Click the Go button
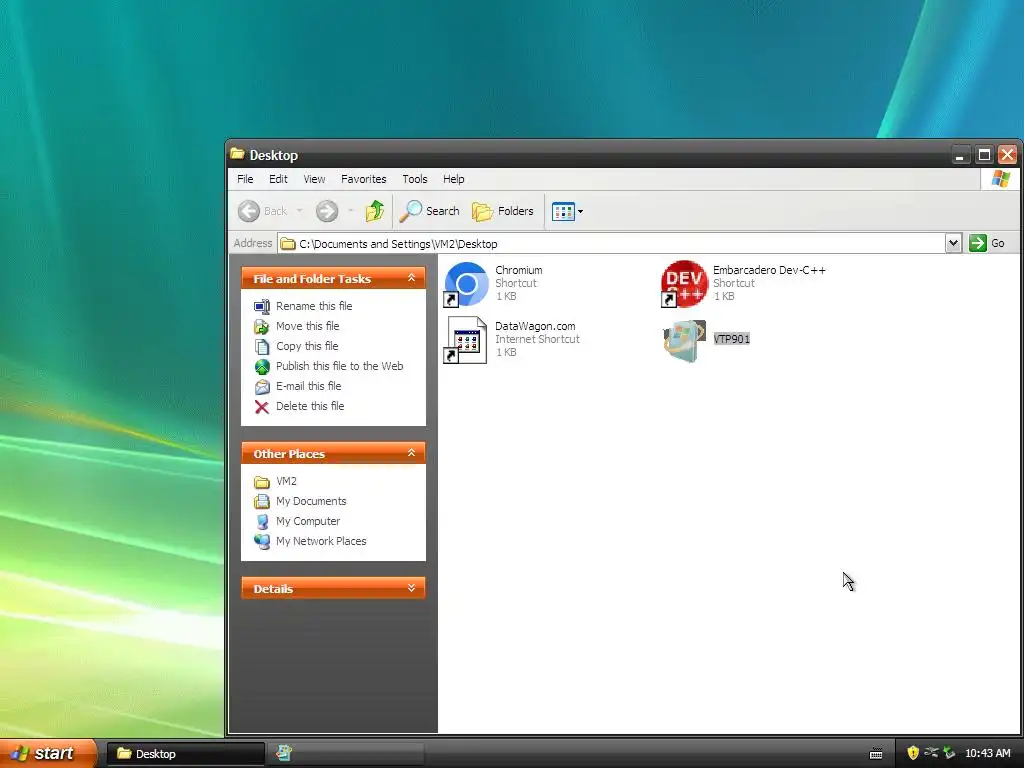 click(x=987, y=244)
